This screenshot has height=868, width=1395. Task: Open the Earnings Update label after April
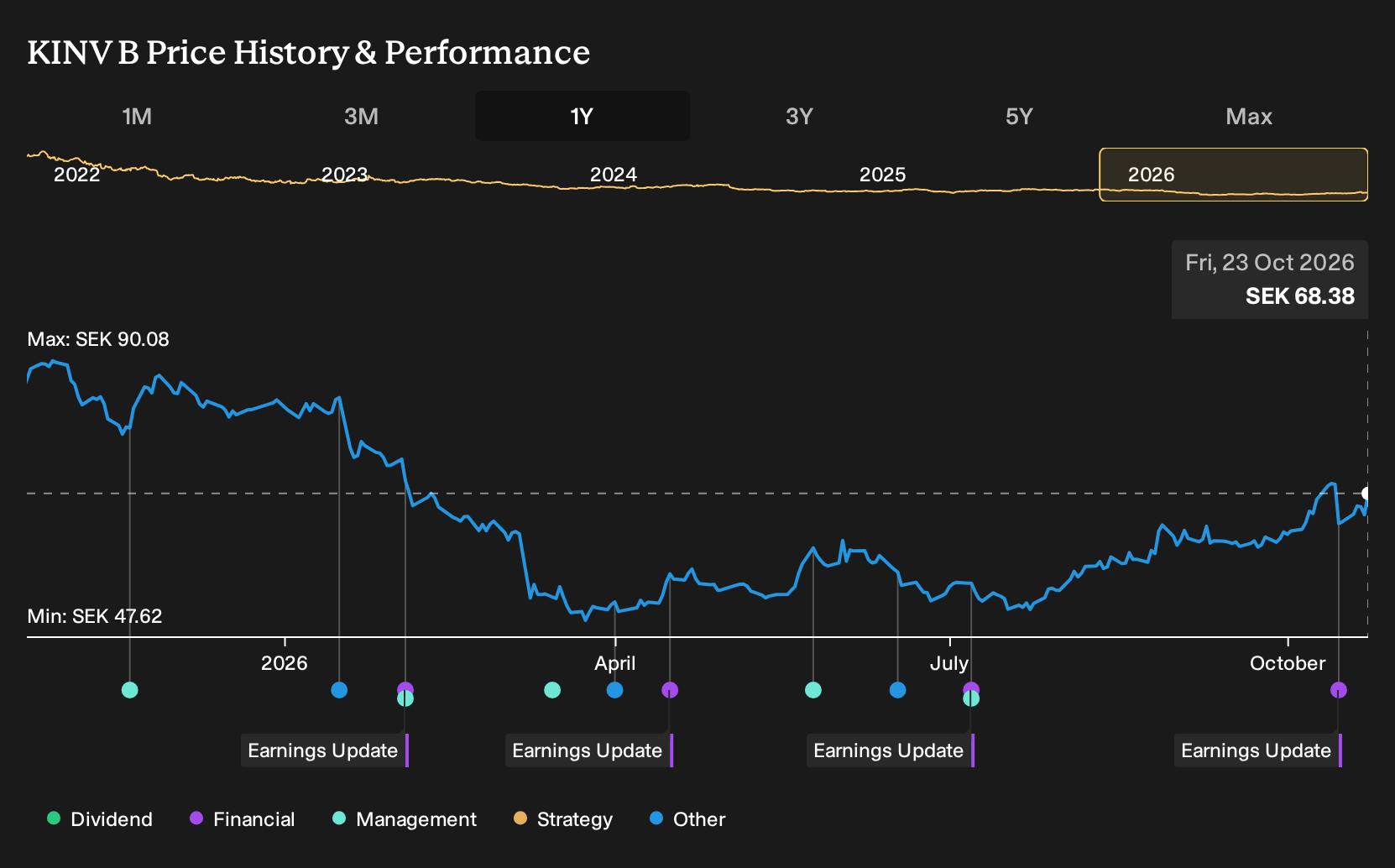click(588, 750)
